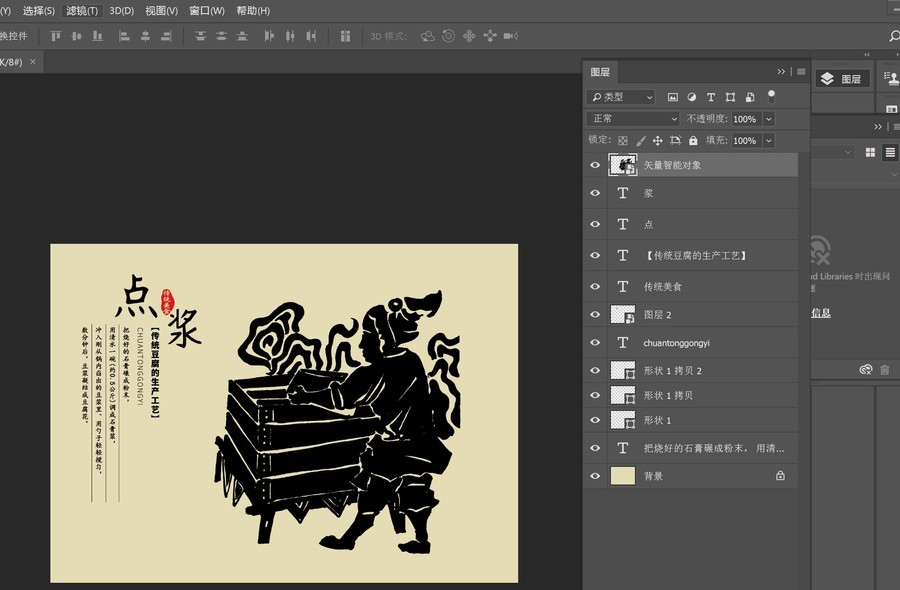Click the search icon in options bar
The image size is (900, 590).
(894, 36)
